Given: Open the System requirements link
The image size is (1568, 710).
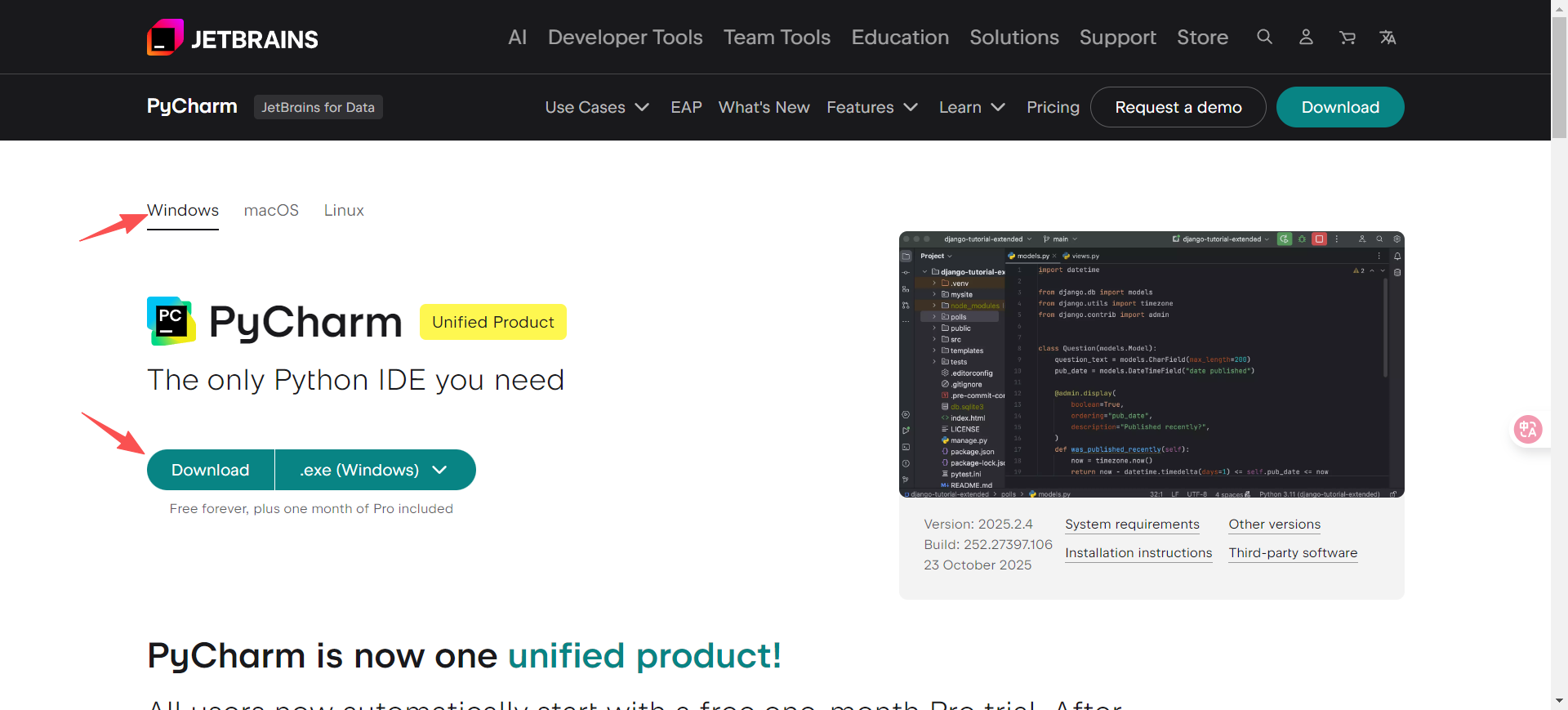Looking at the screenshot, I should pyautogui.click(x=1132, y=525).
